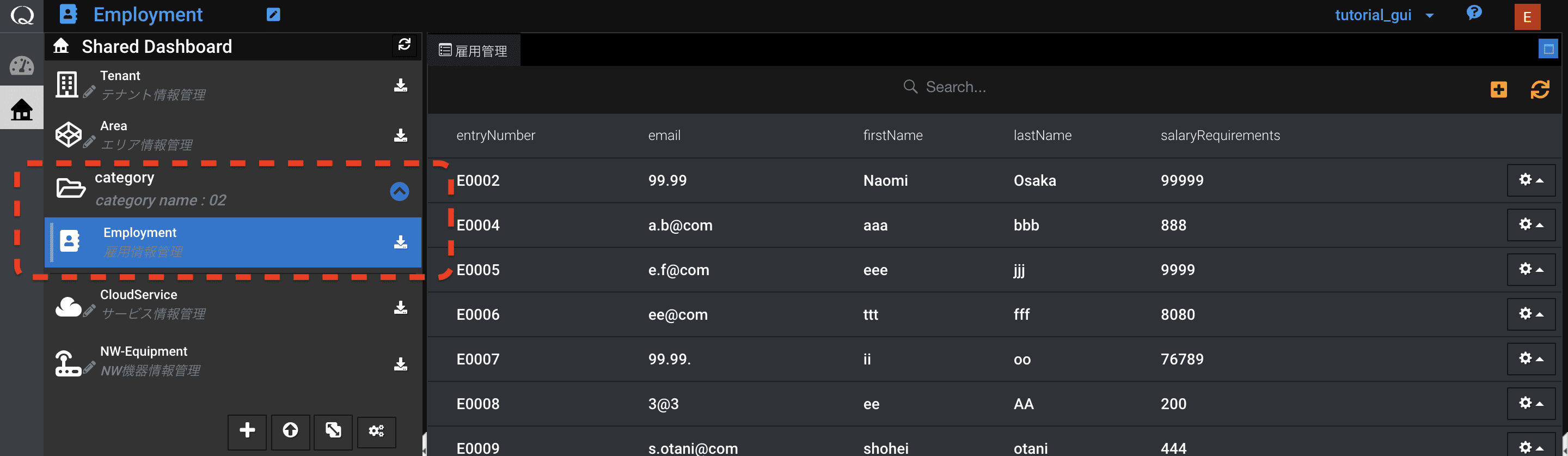Collapse the category folder chevron
This screenshot has height=456, width=1568.
(x=399, y=191)
